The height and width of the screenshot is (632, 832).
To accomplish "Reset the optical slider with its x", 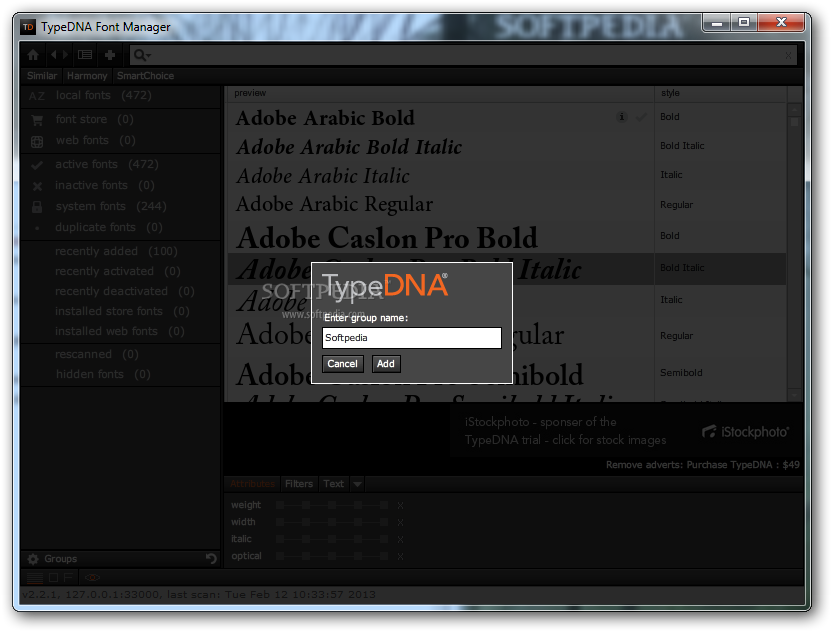I will pyautogui.click(x=400, y=557).
